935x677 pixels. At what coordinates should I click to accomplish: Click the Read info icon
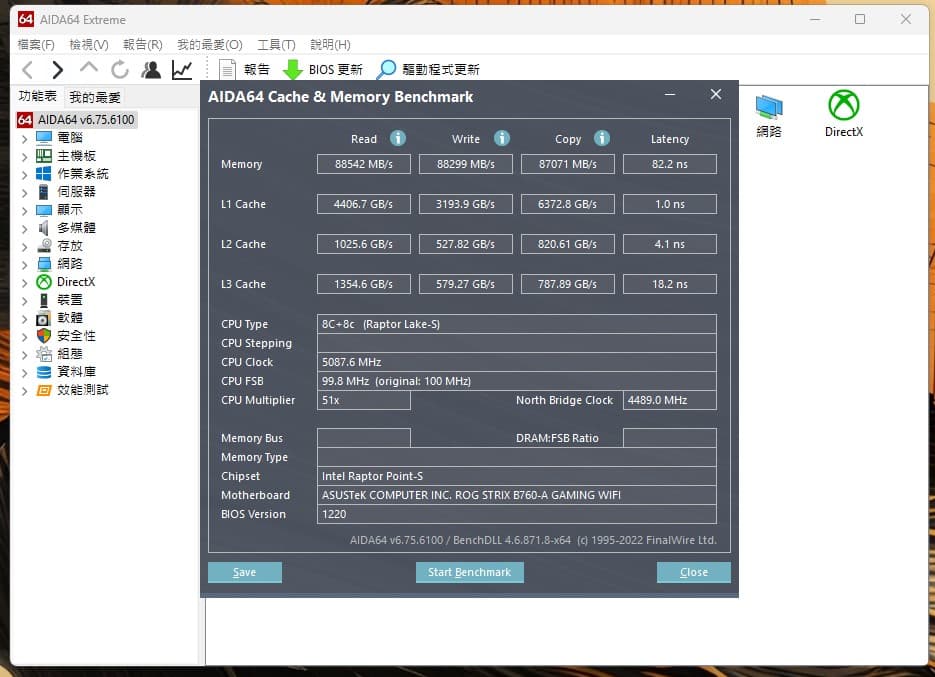coord(398,138)
